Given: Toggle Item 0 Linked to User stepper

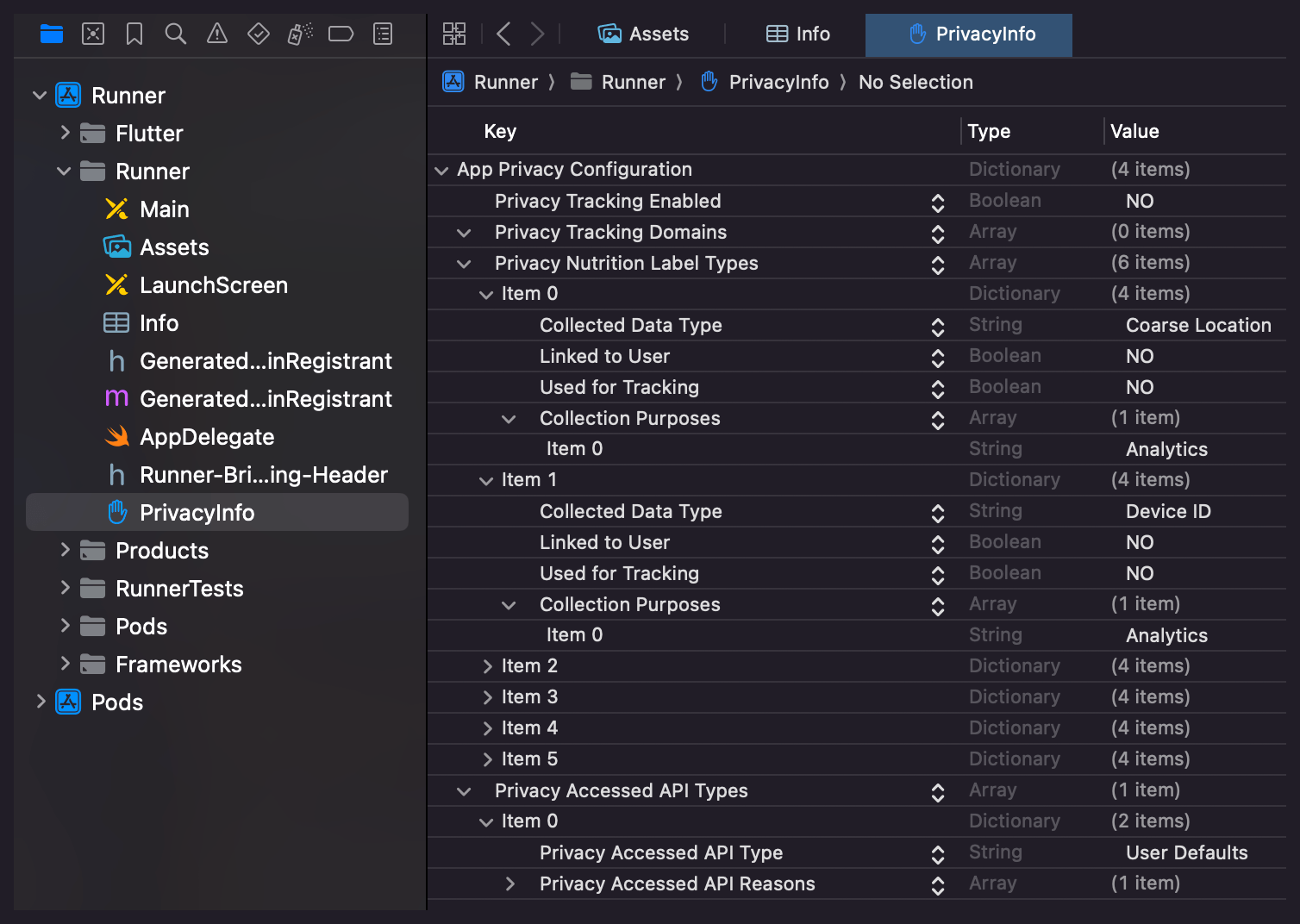Looking at the screenshot, I should tap(938, 358).
